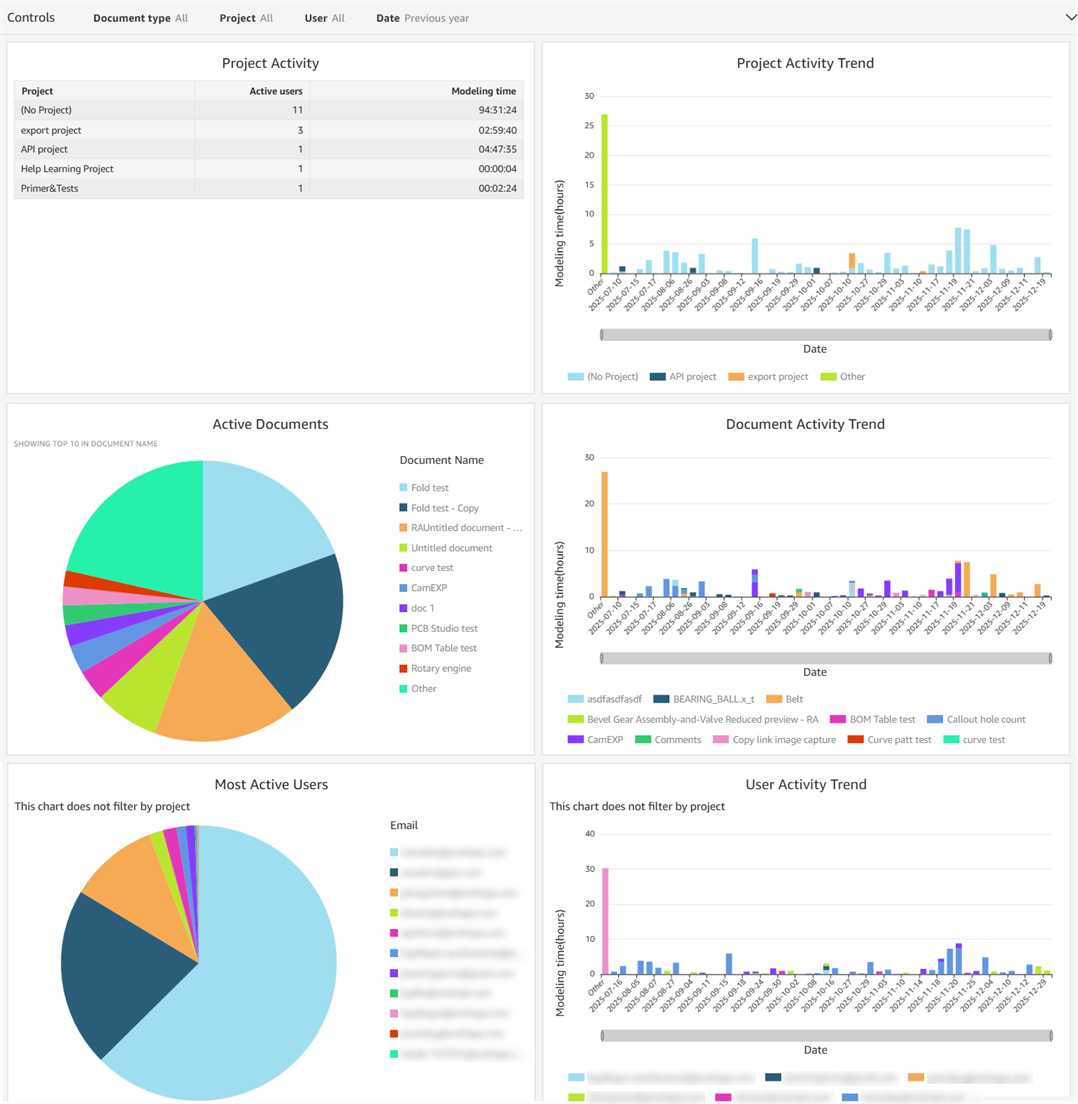
Task: Select Other in Active Documents legend
Action: pos(418,689)
